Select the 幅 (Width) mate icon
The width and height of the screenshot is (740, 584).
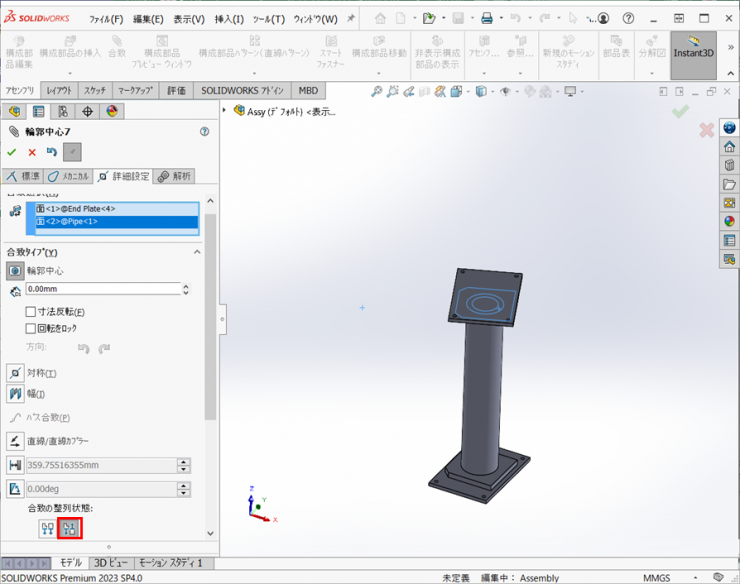15,394
